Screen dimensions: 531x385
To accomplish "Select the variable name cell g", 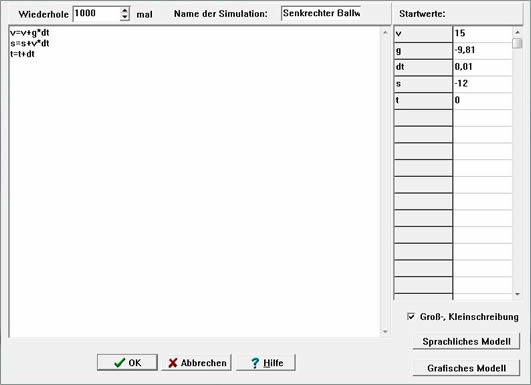I will 423,50.
